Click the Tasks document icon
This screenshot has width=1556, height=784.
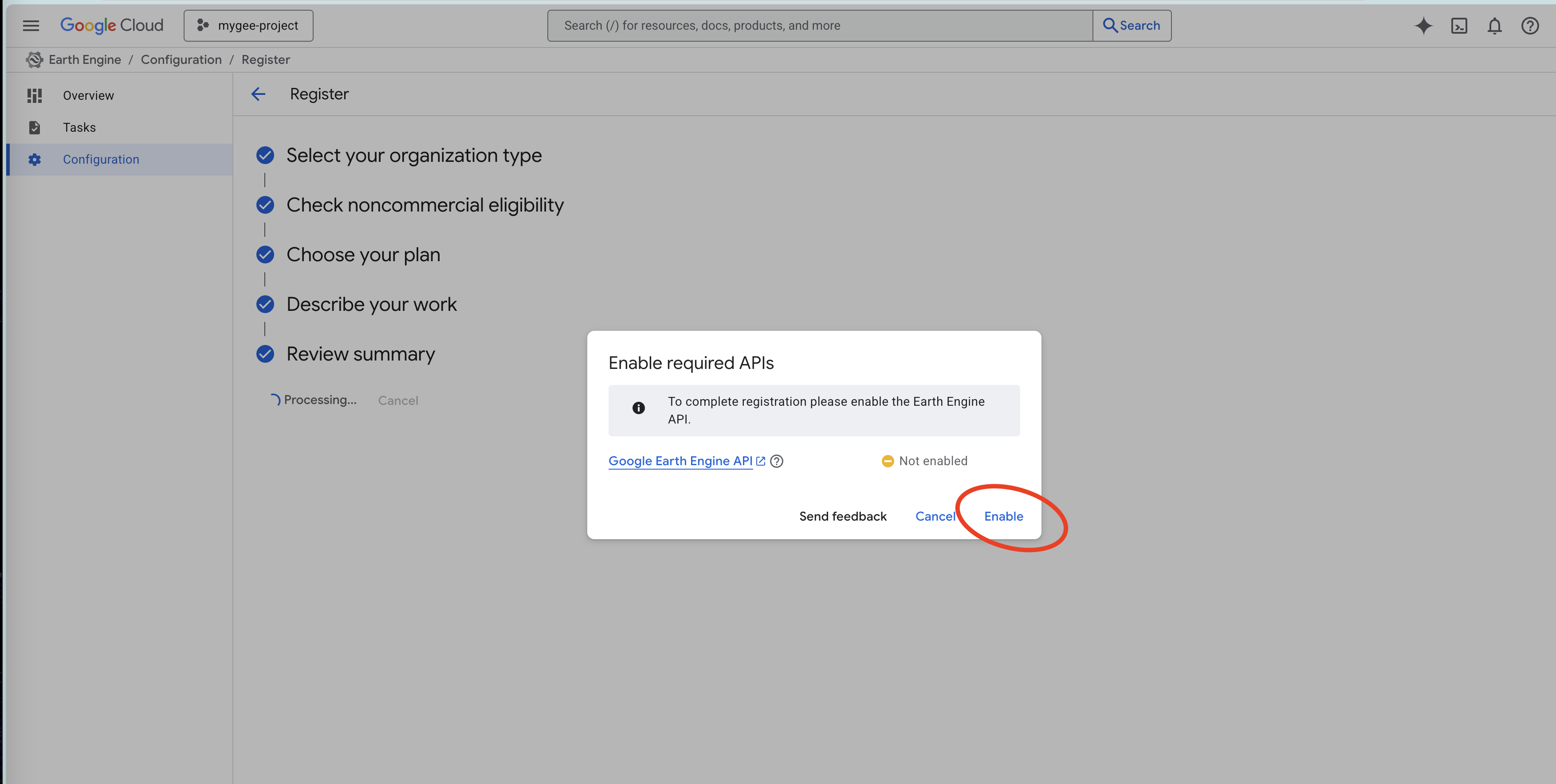coord(35,127)
